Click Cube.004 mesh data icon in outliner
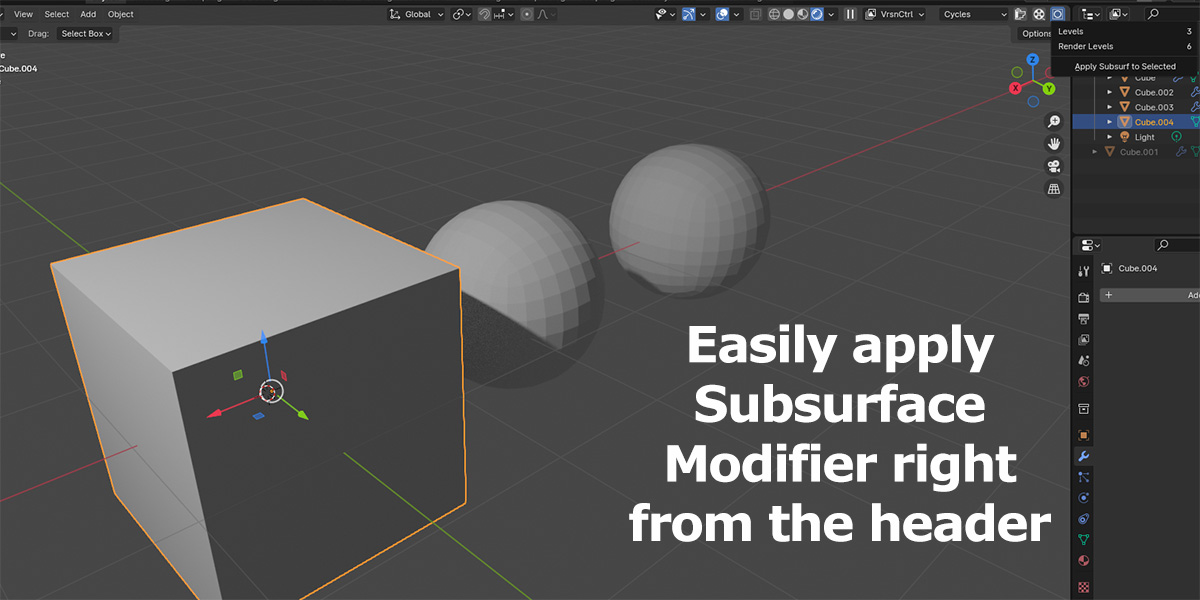1200x600 pixels. coord(1195,122)
